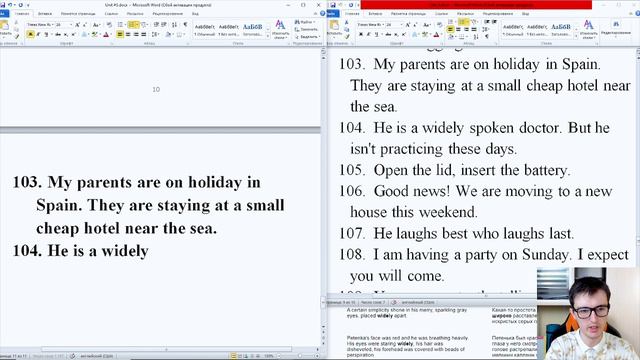Image resolution: width=640 pixels, height=360 pixels.
Task: Apply Заголовок style in the left window
Action: coord(253,30)
